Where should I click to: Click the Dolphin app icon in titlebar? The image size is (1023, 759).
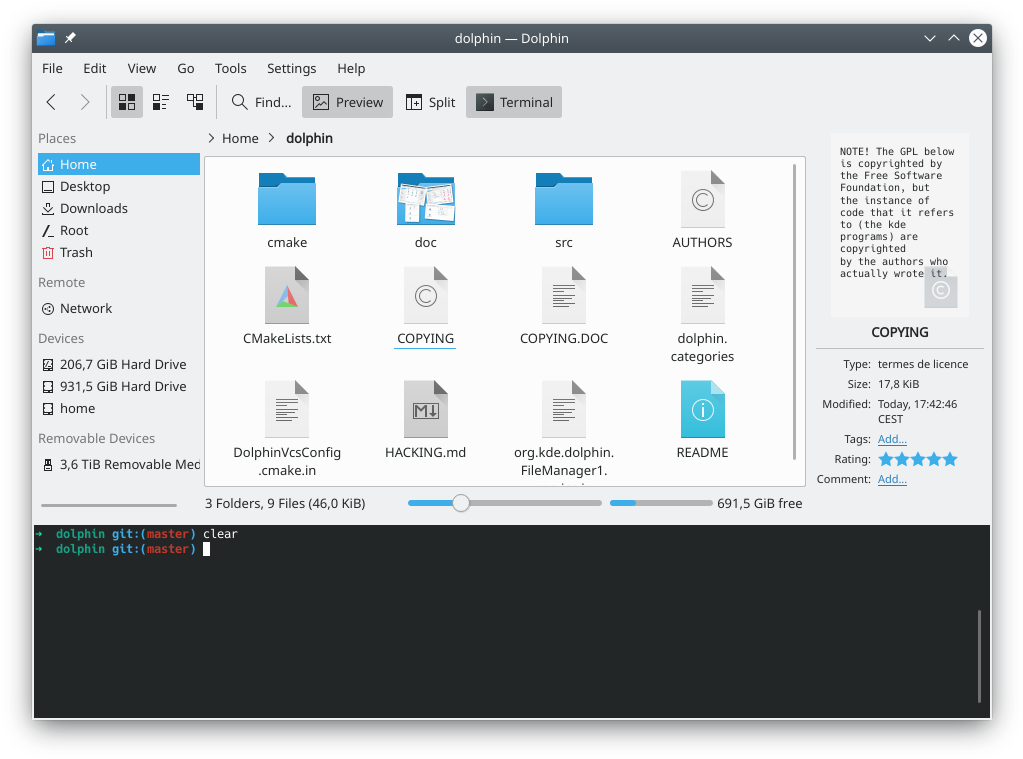point(46,39)
